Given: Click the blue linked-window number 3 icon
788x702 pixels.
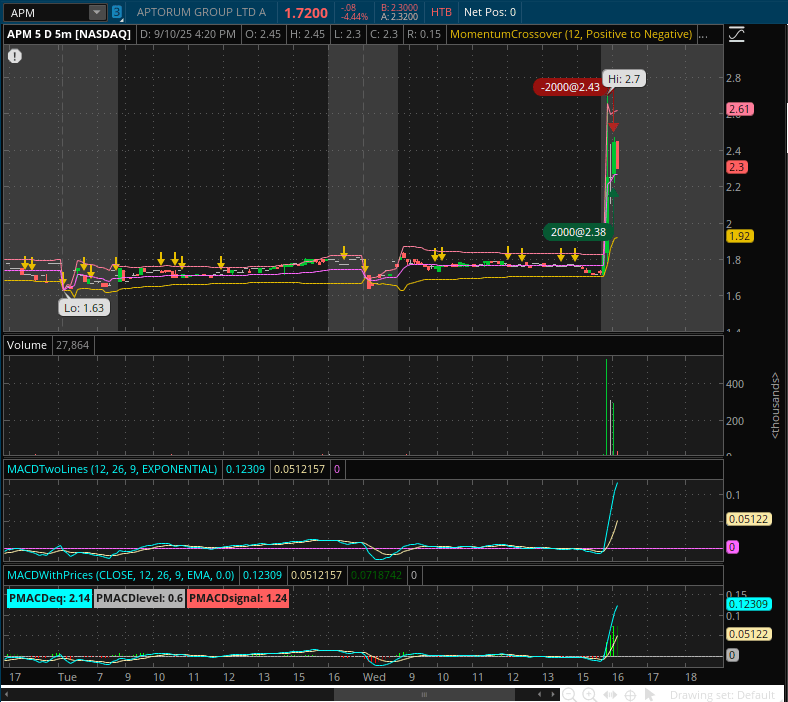Looking at the screenshot, I should pos(117,13).
